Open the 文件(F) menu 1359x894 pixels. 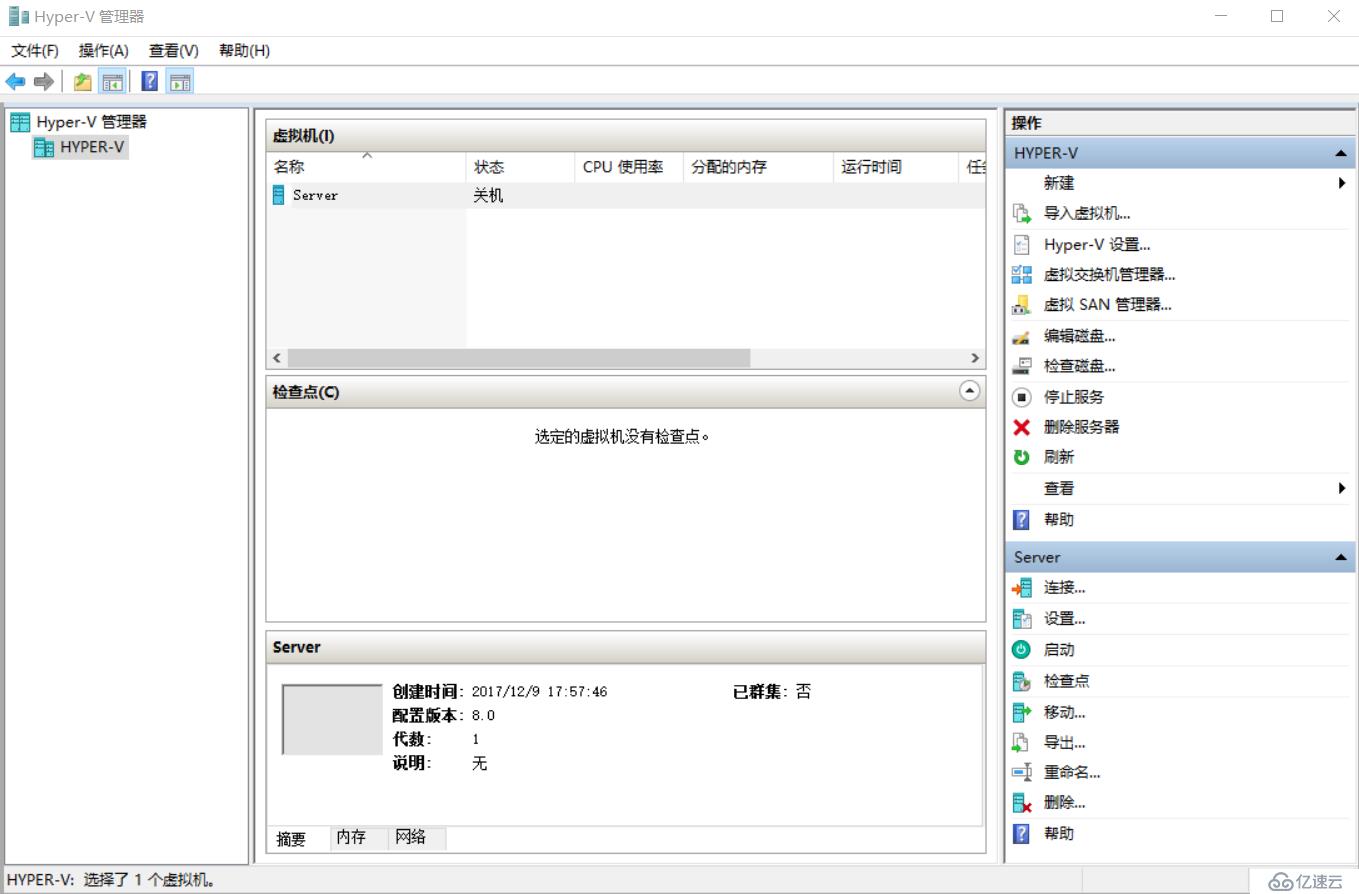click(35, 51)
